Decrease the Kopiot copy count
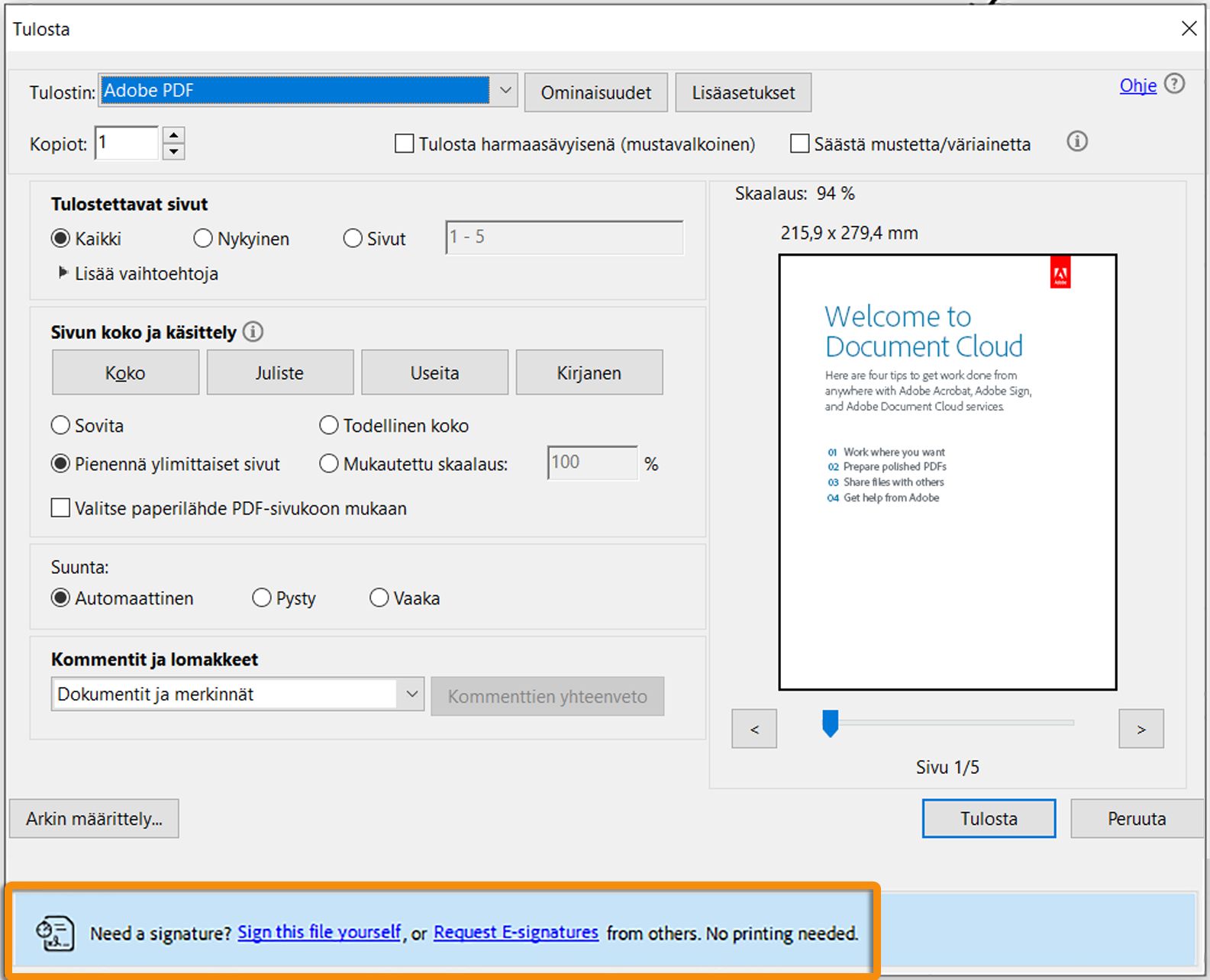 174,151
